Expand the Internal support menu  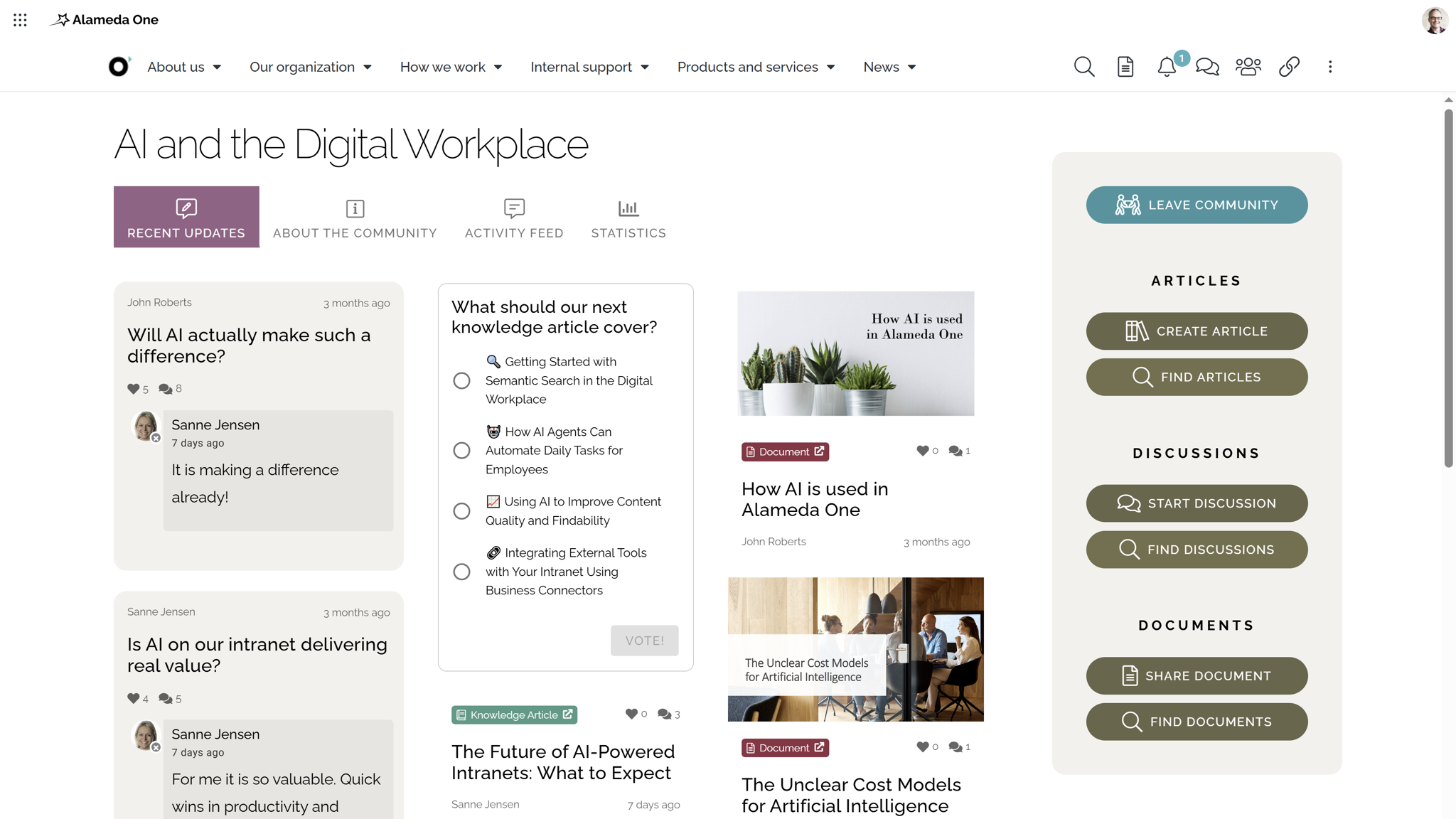(x=590, y=67)
